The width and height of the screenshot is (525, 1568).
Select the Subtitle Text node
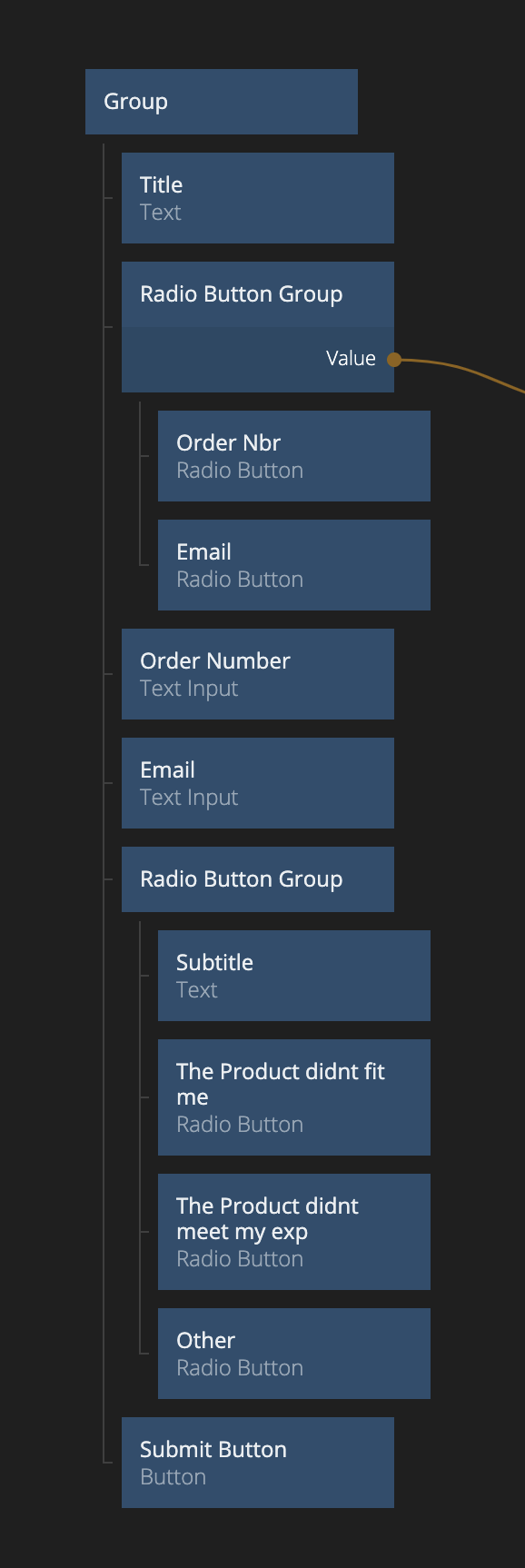[x=294, y=976]
